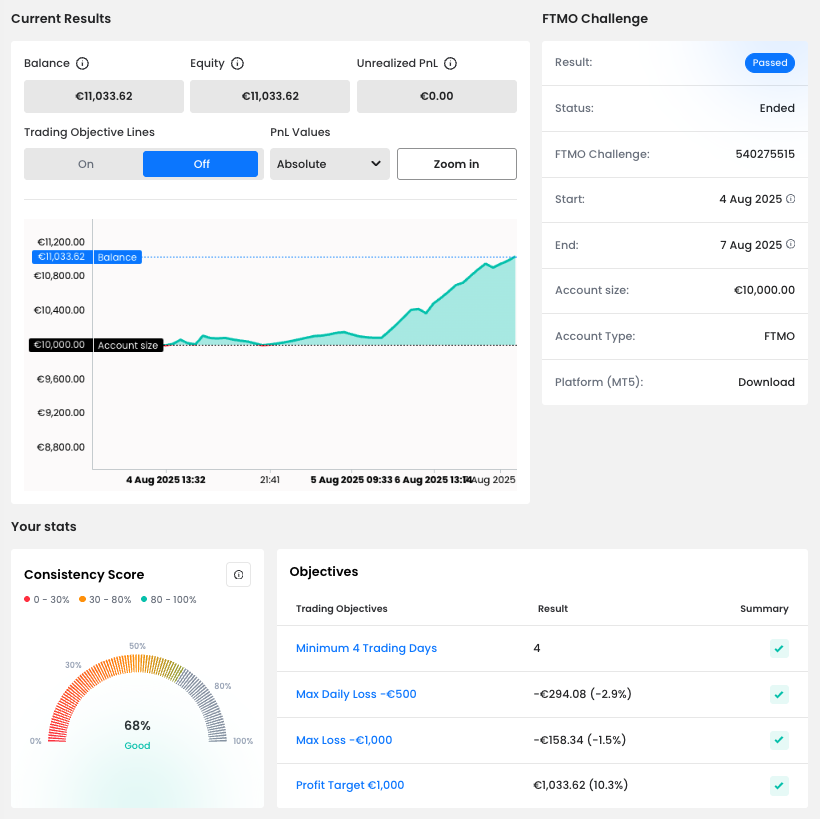Turn Trading Objective Lines On
Image resolution: width=820 pixels, height=819 pixels.
click(85, 164)
